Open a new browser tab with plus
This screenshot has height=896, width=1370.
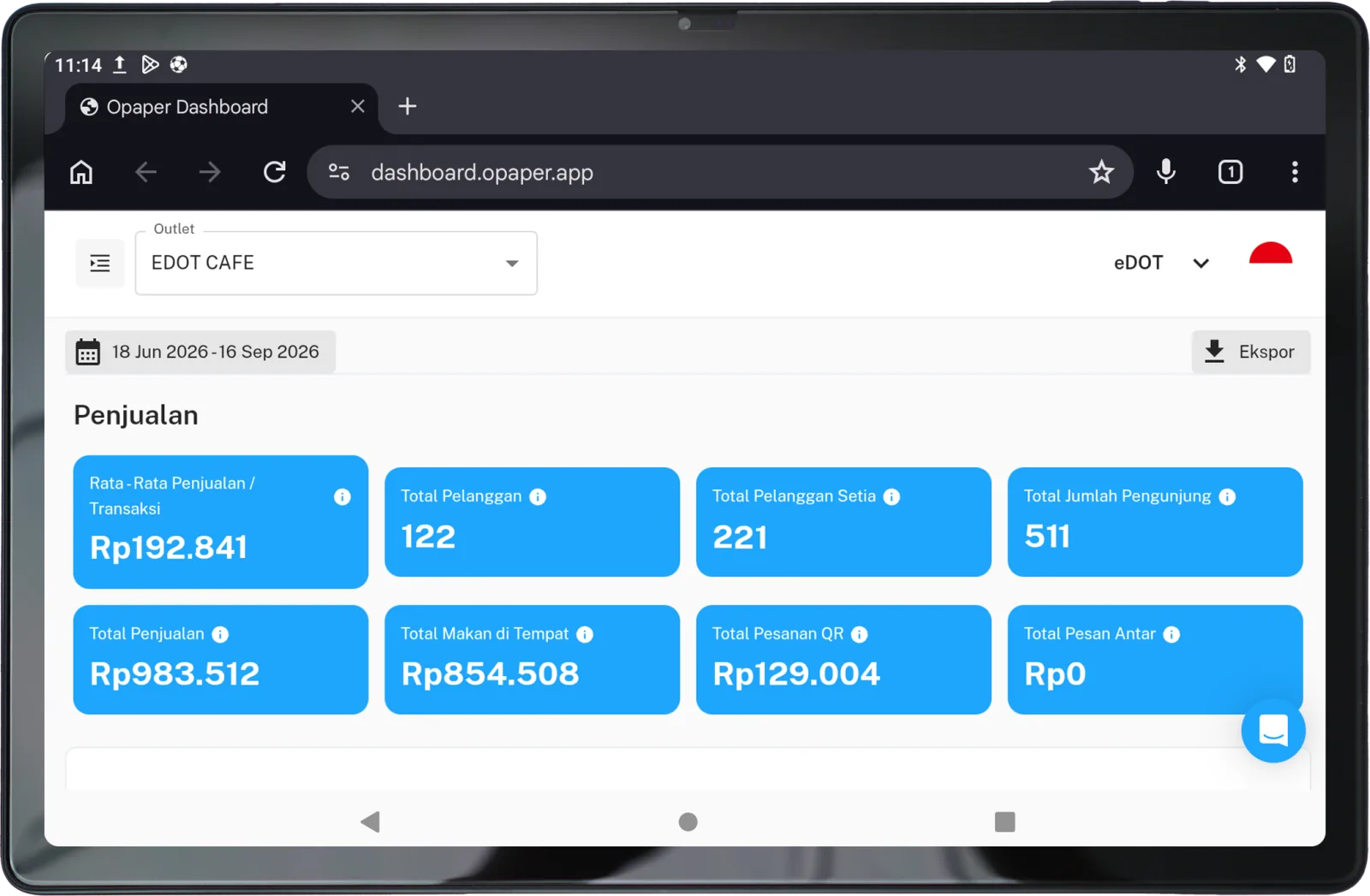click(x=408, y=106)
